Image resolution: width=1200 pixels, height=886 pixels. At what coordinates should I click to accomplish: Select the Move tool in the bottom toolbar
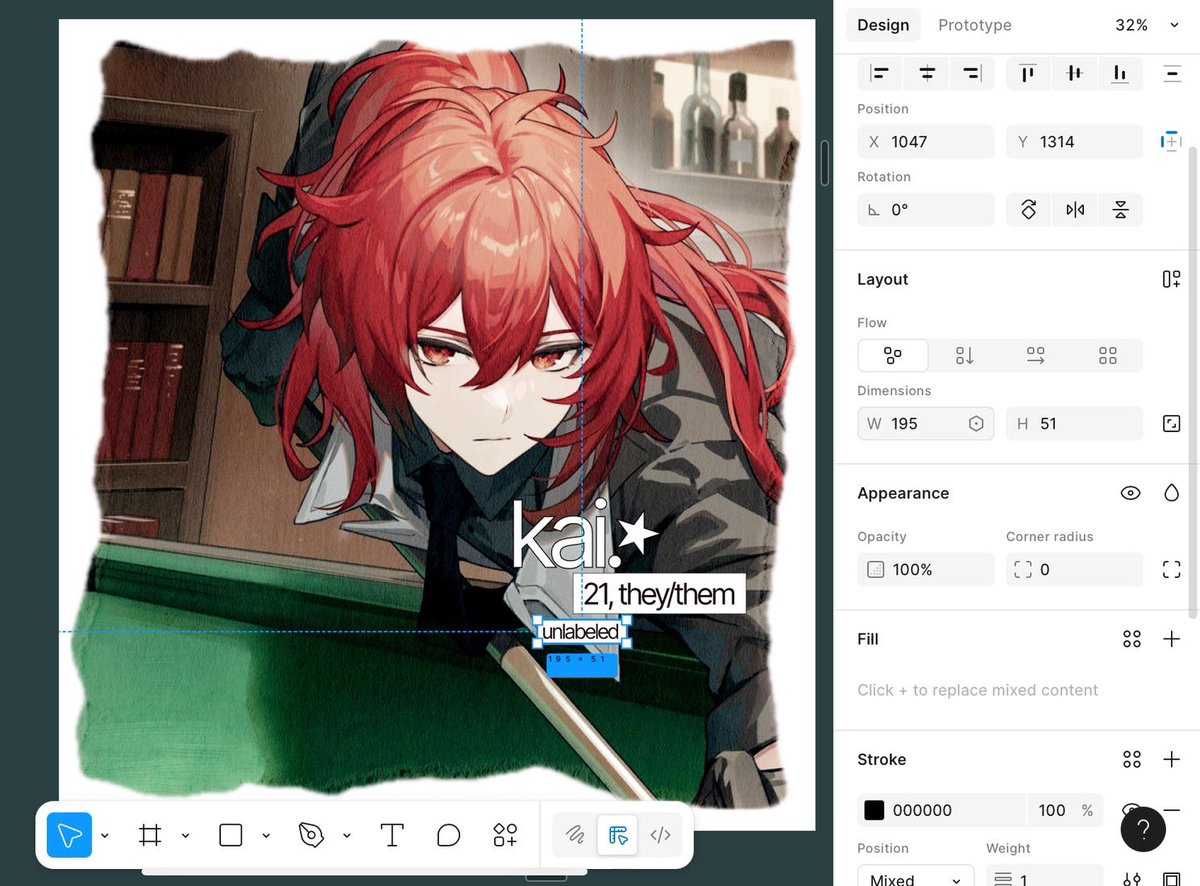69,835
